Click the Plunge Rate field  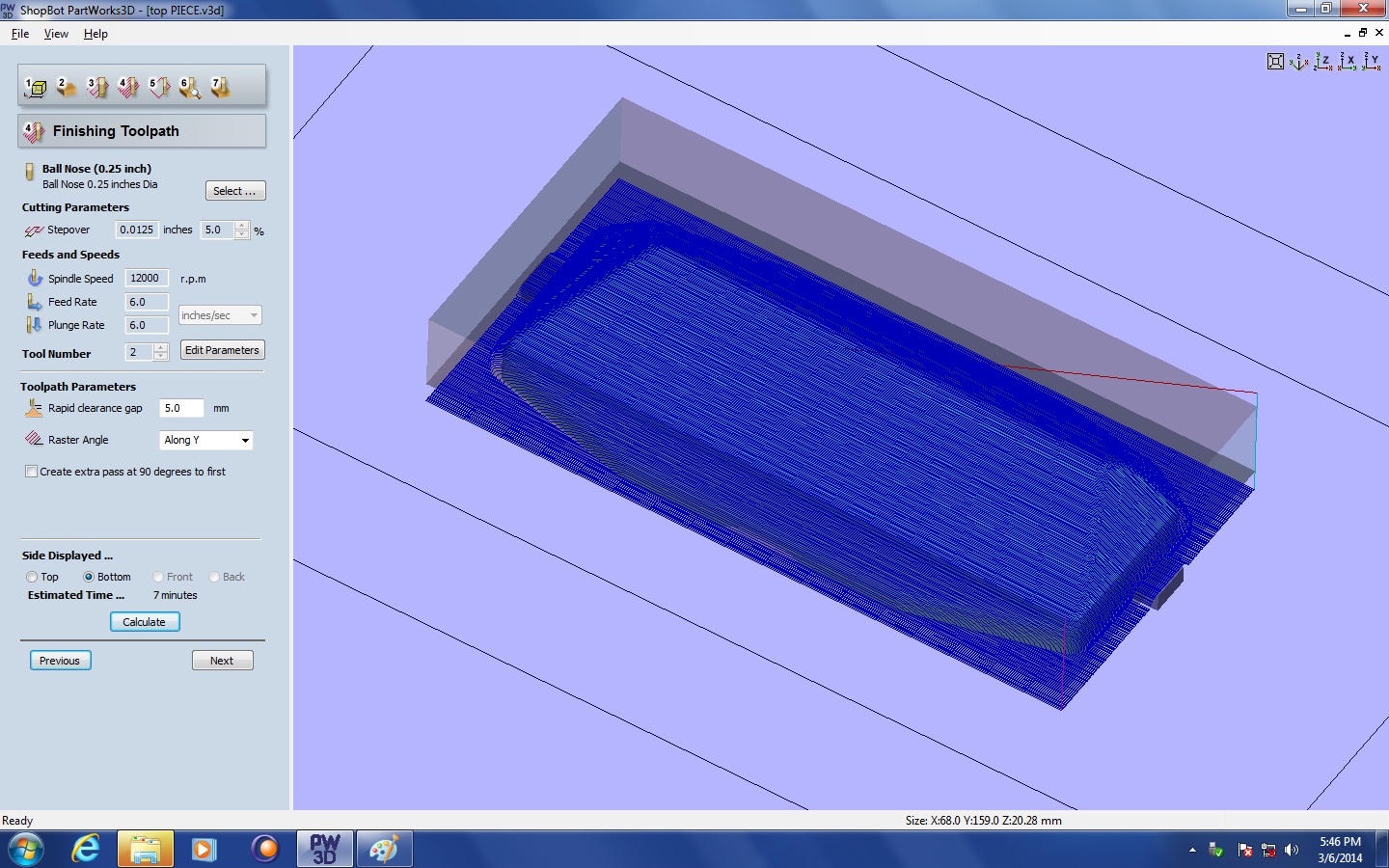147,325
